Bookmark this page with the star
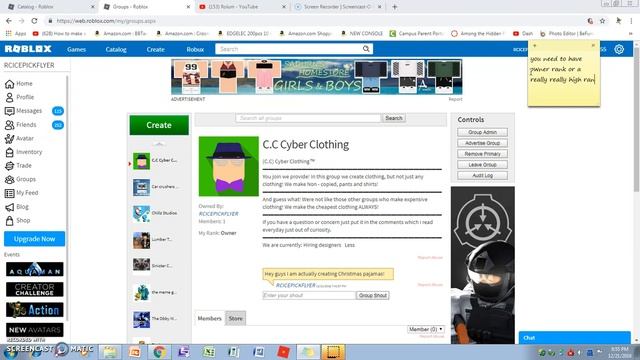 [x=602, y=21]
